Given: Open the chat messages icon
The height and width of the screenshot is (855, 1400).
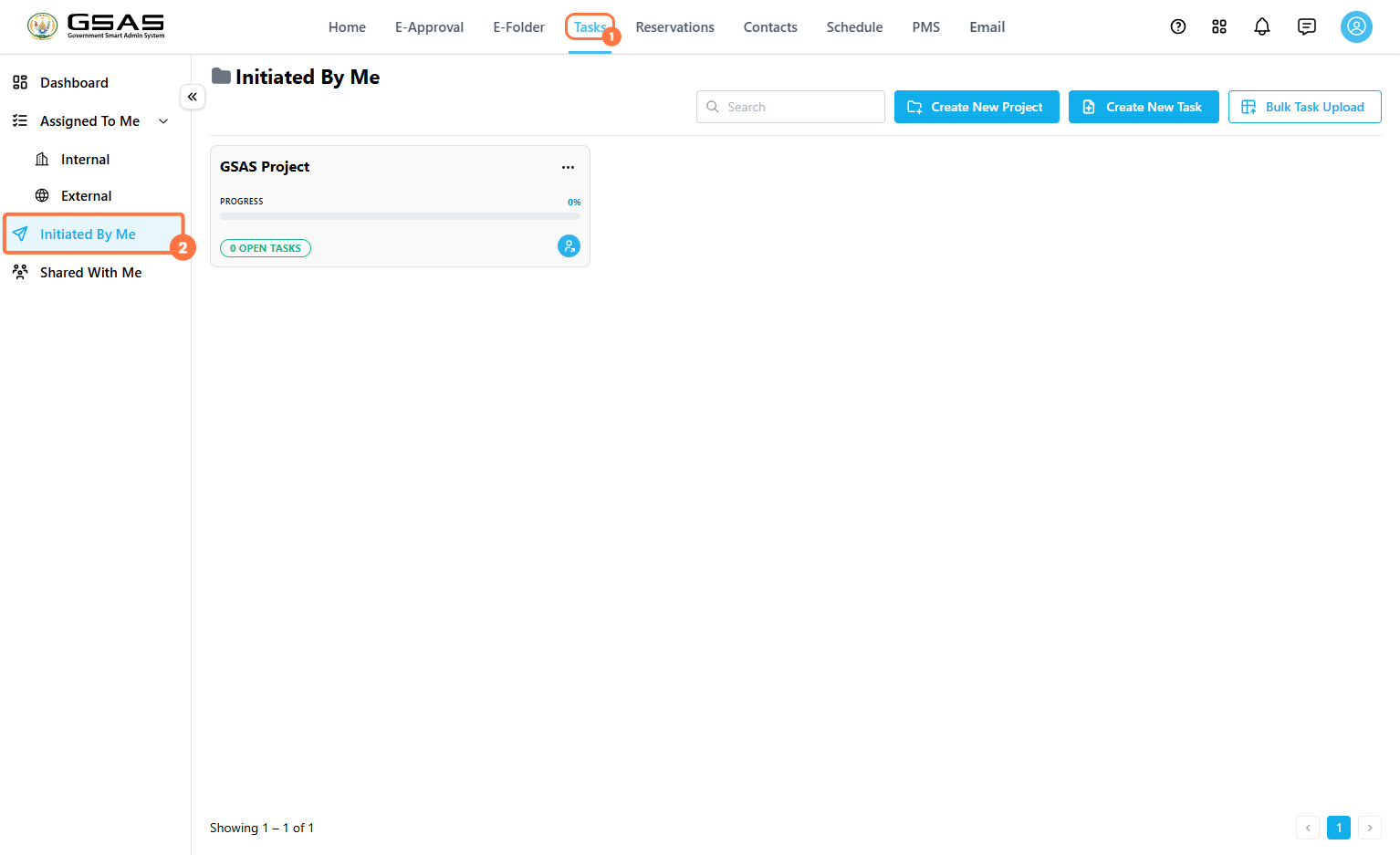Looking at the screenshot, I should 1307,26.
